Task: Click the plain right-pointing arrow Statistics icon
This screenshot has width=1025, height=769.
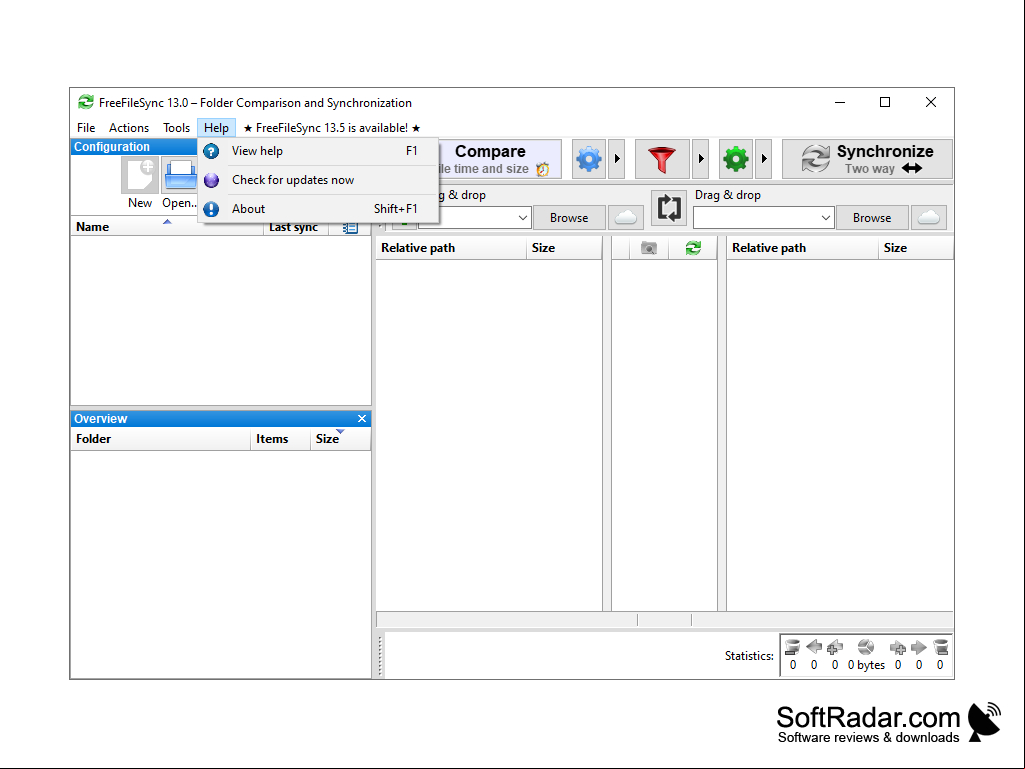Action: click(918, 647)
